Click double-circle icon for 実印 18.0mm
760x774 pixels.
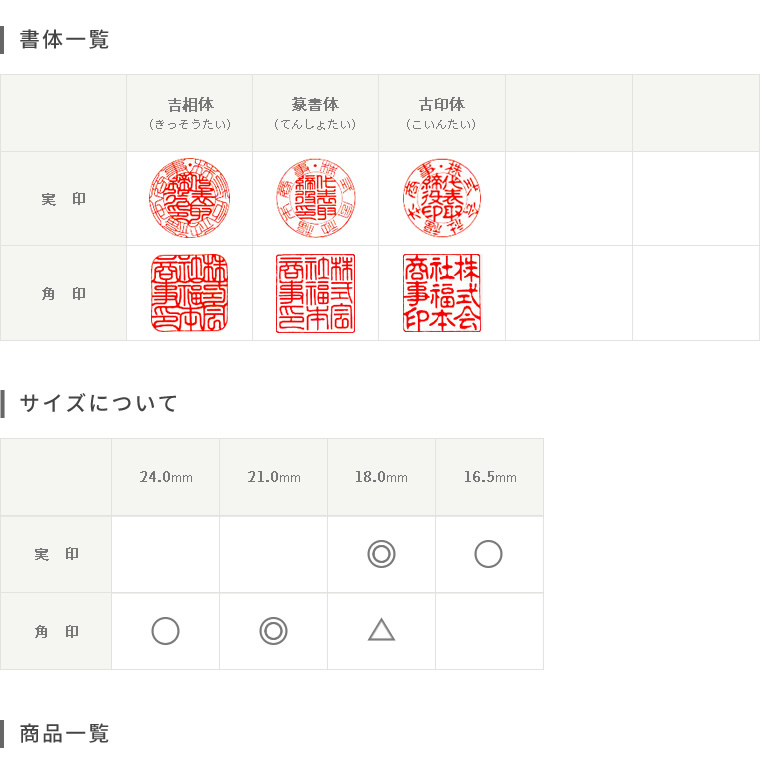tap(381, 554)
